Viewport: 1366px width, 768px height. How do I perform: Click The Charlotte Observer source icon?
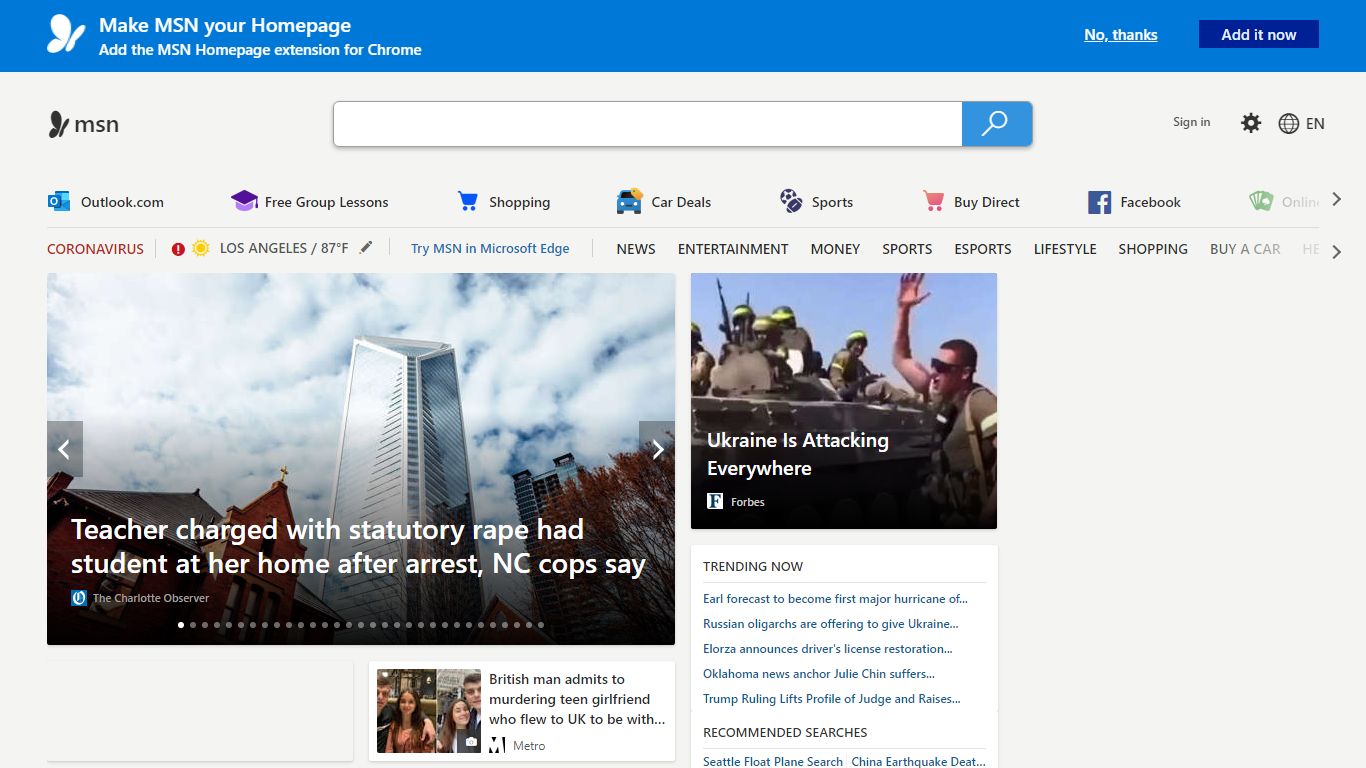pos(79,598)
